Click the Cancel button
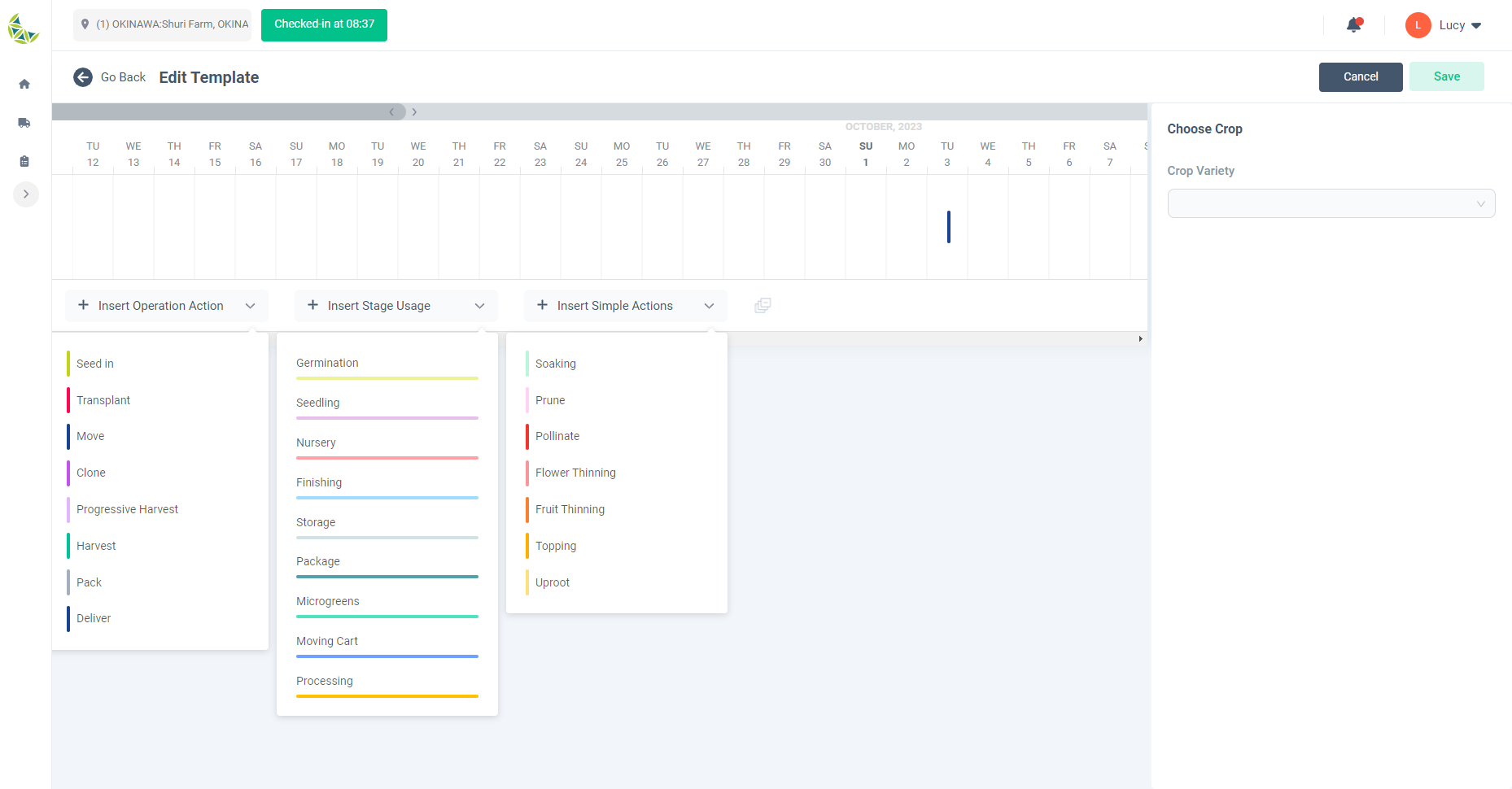Viewport: 1512px width, 789px height. click(x=1361, y=76)
